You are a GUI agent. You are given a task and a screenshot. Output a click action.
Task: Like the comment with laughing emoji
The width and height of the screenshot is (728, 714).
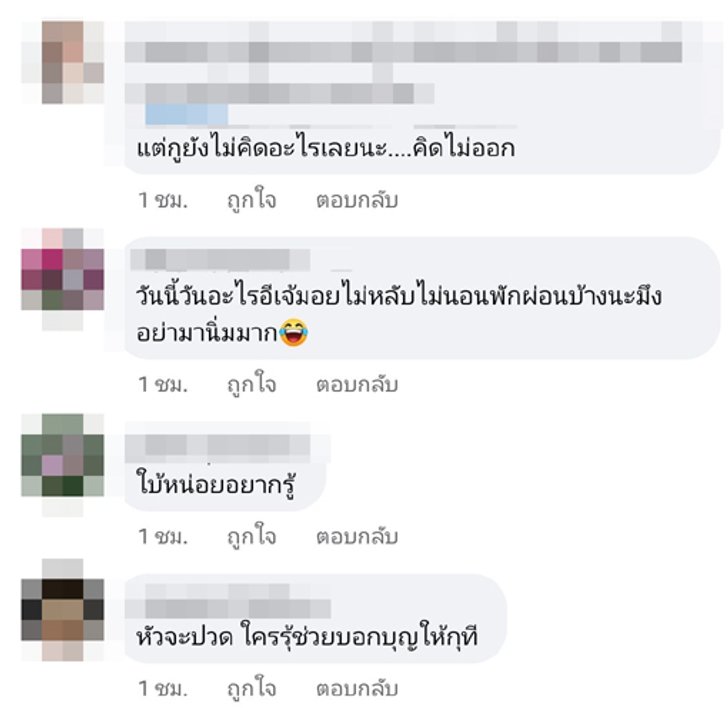click(x=252, y=384)
